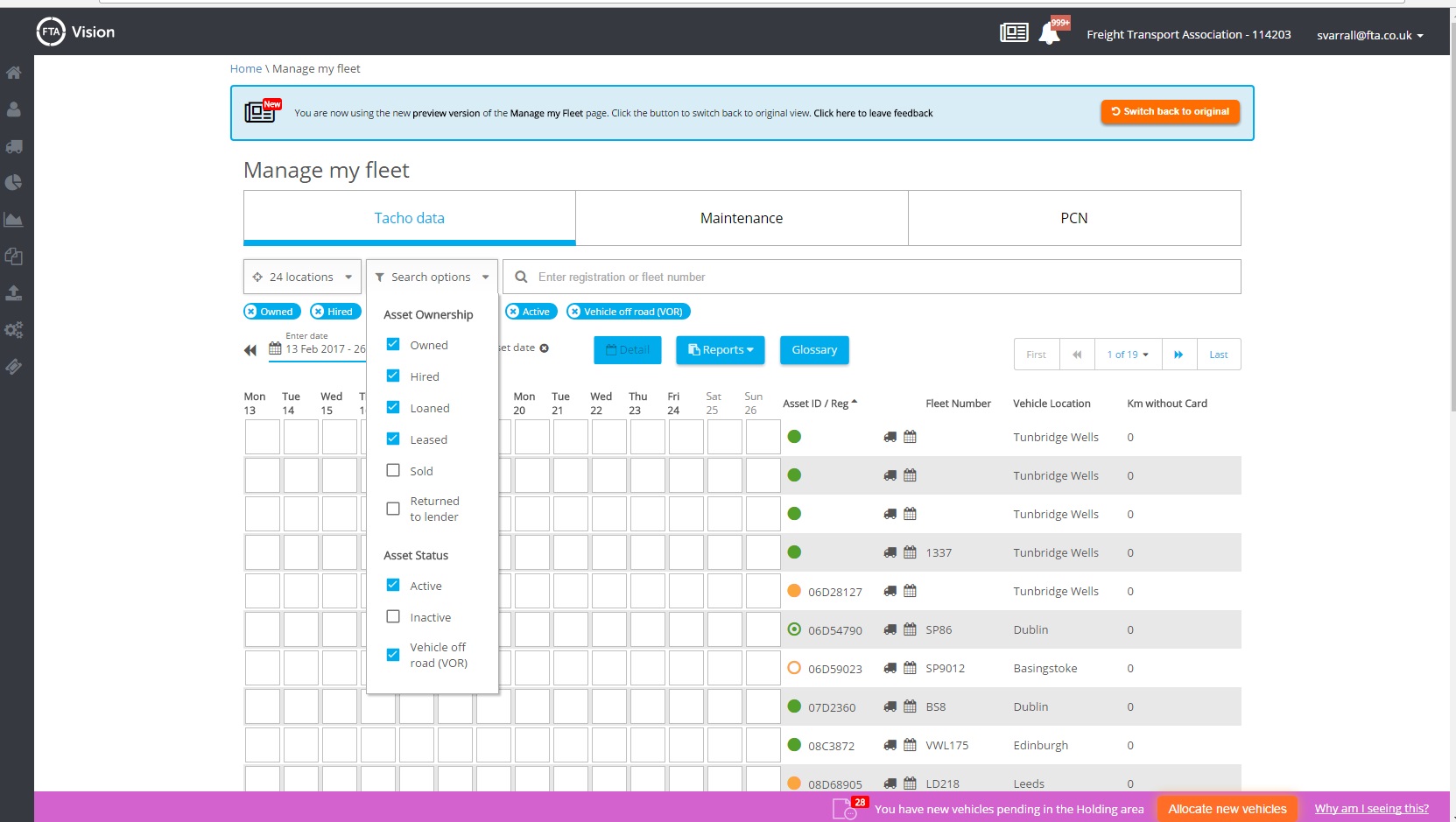This screenshot has width=1456, height=822.
Task: Click calendar icon in 08C3872 row
Action: coord(911,745)
